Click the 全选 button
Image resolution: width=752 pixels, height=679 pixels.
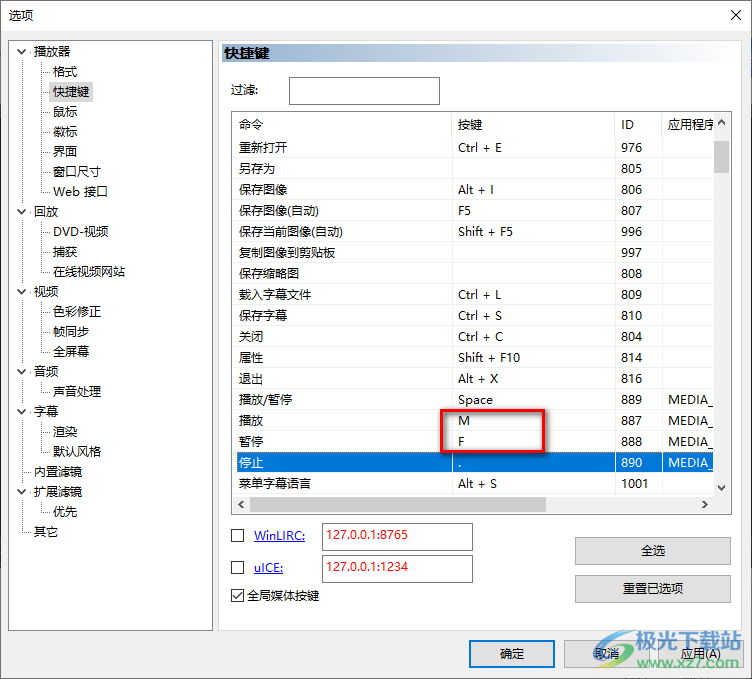[x=652, y=551]
